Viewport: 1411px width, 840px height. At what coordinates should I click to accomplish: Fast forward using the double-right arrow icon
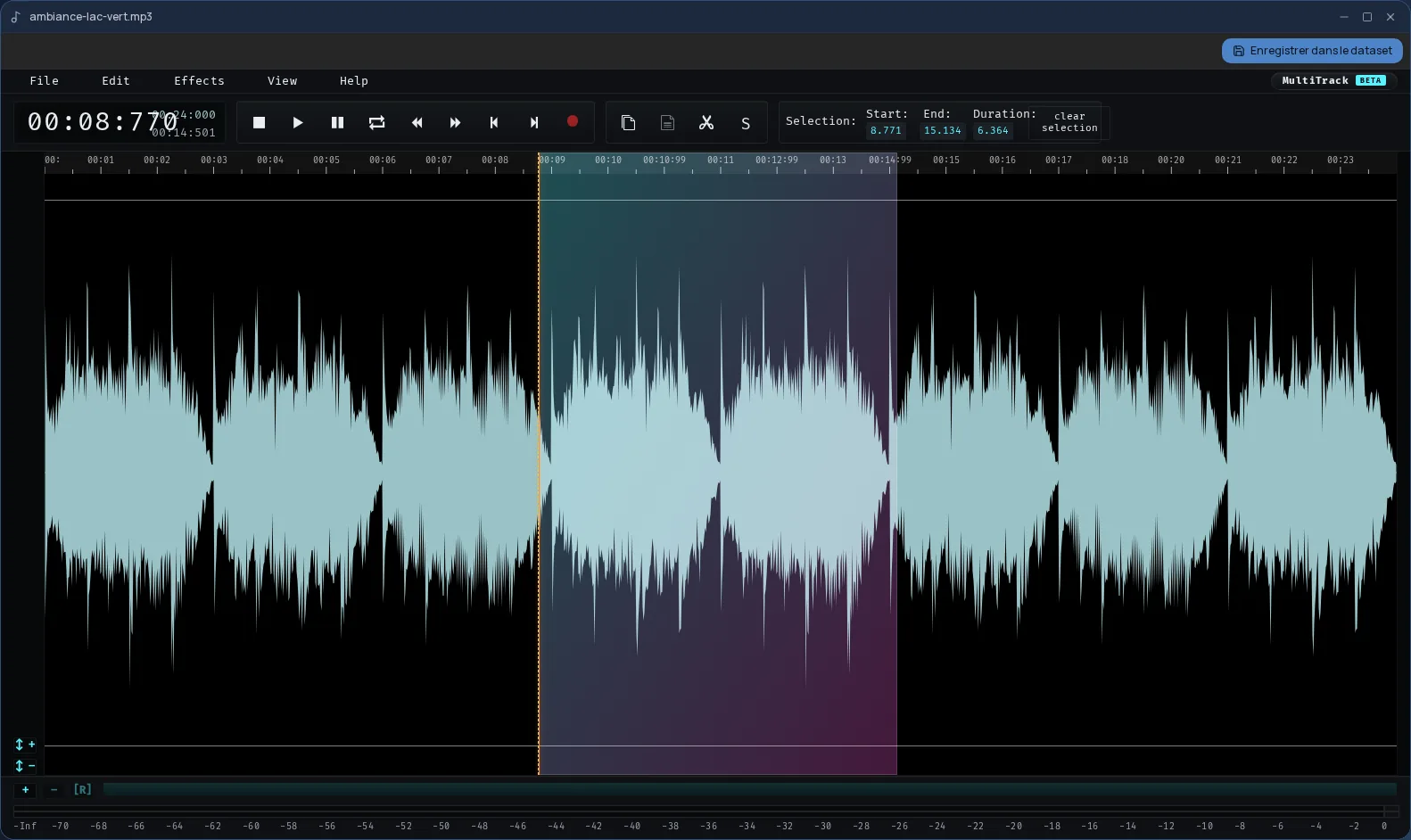point(455,122)
